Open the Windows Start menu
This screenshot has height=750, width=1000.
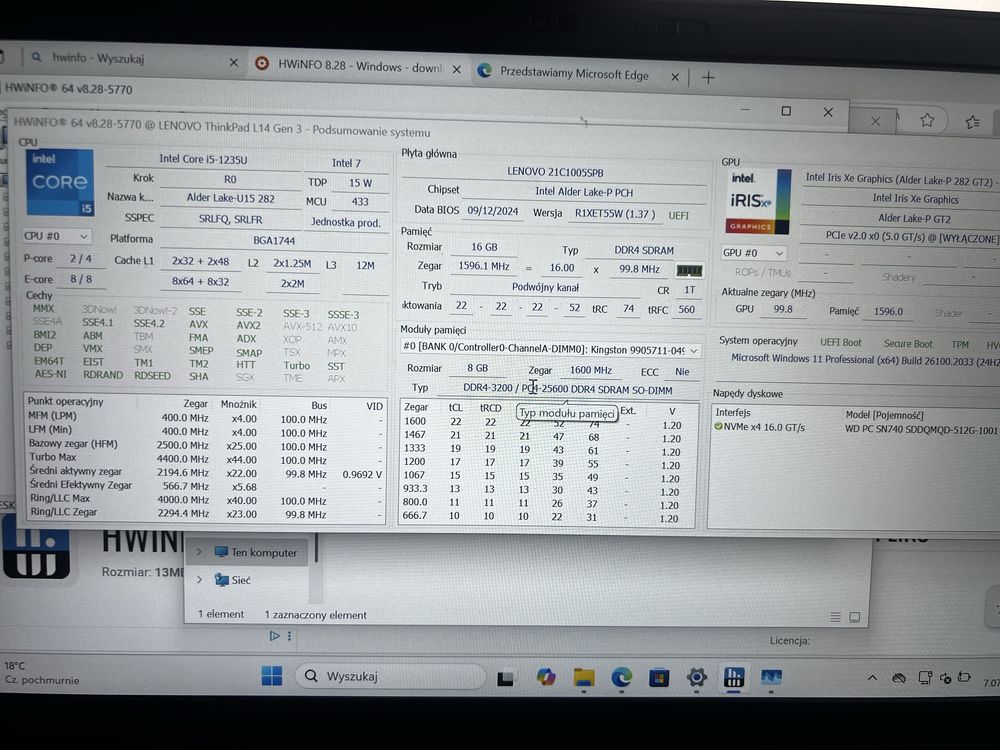tap(272, 675)
